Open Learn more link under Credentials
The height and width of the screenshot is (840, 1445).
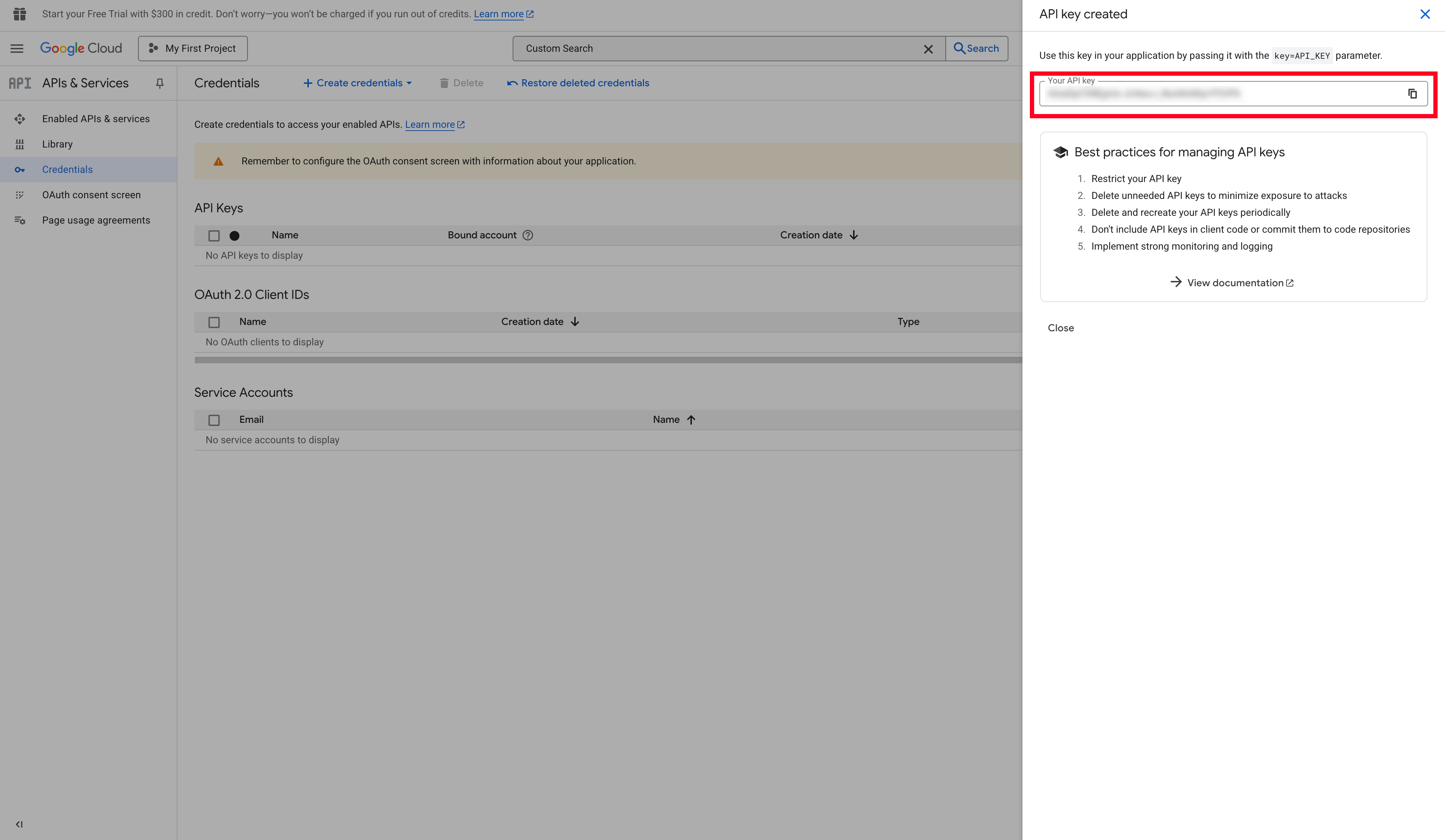[434, 124]
